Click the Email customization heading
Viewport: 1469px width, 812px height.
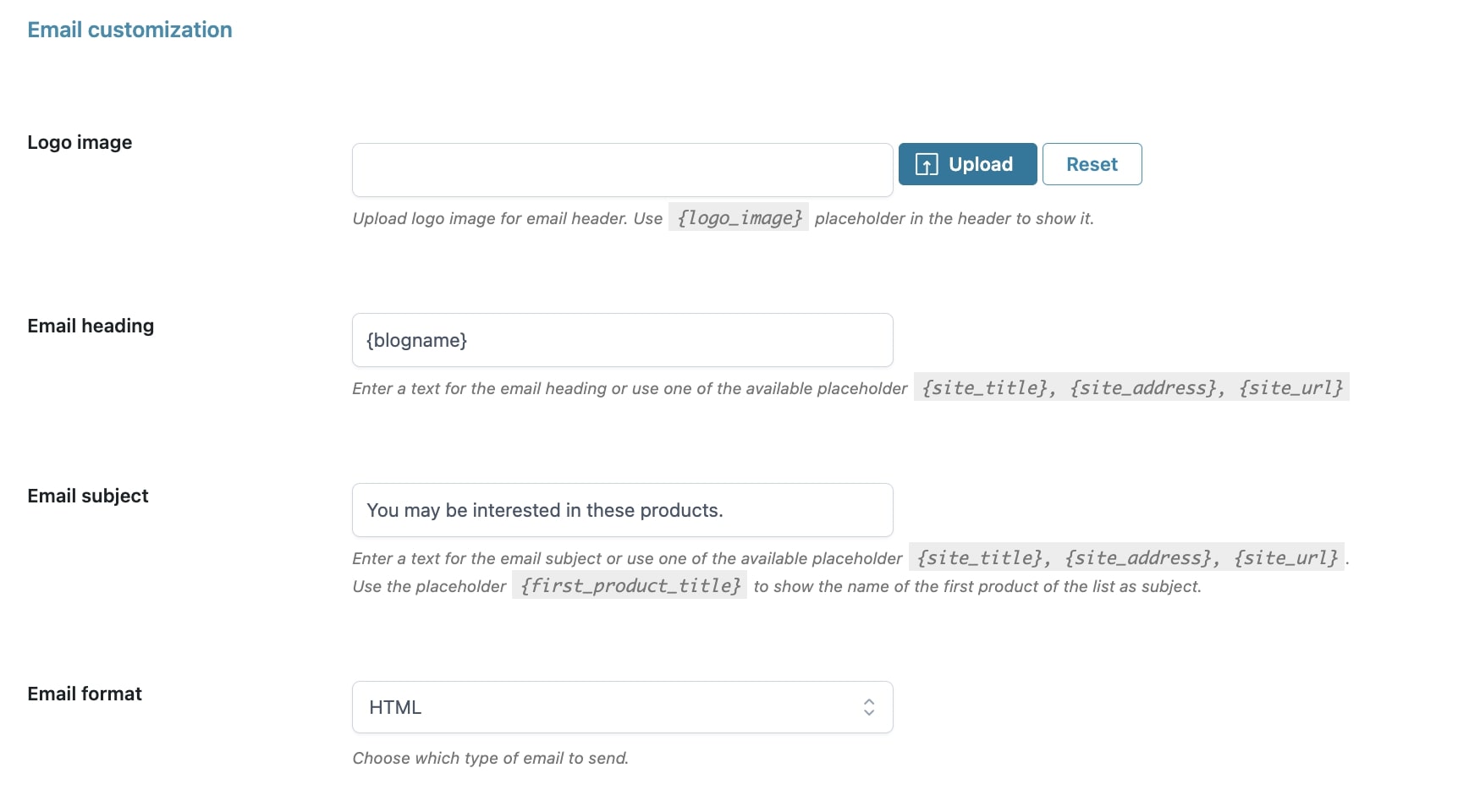point(129,30)
